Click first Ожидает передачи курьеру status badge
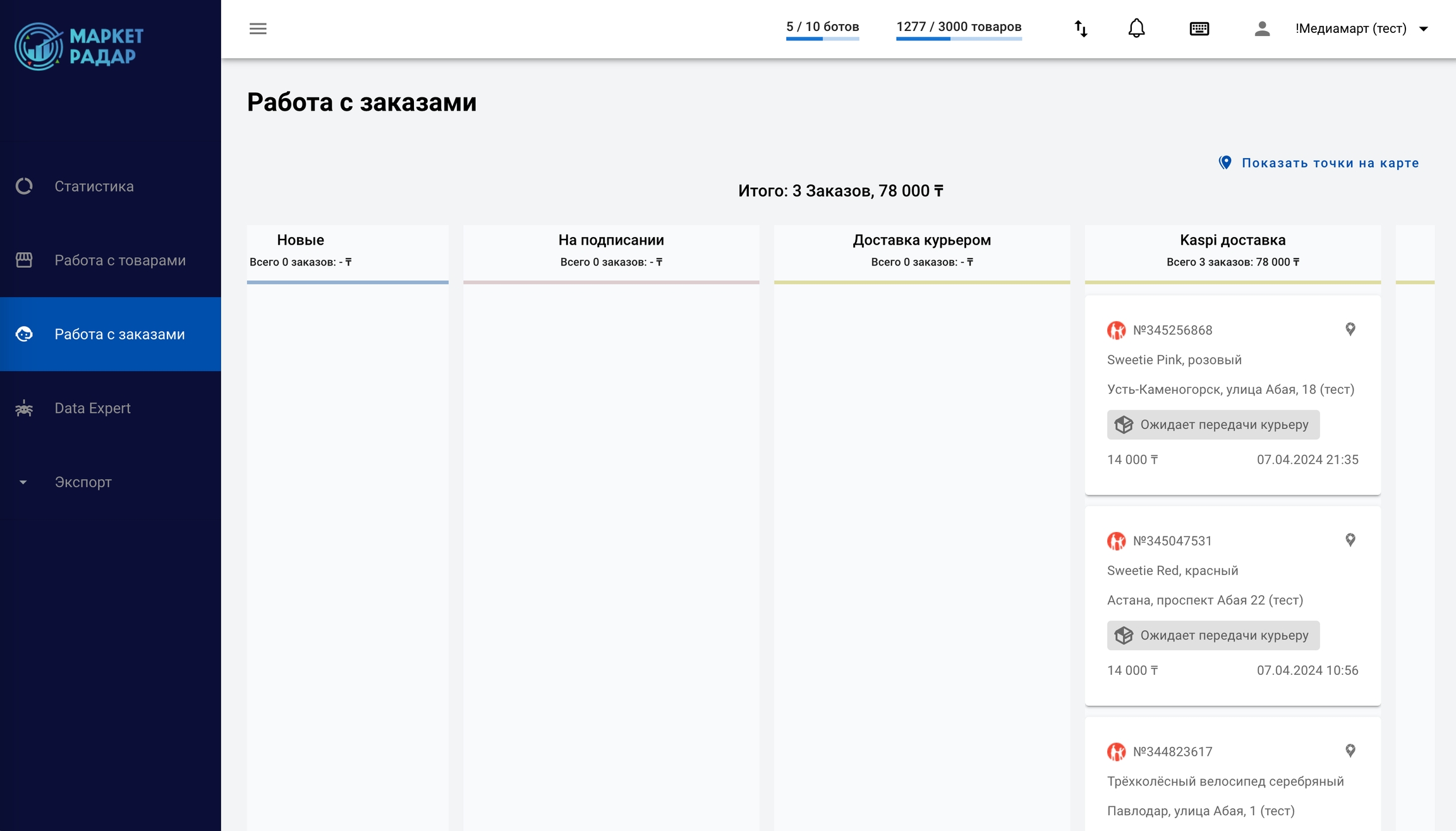This screenshot has height=831, width=1456. (x=1213, y=425)
